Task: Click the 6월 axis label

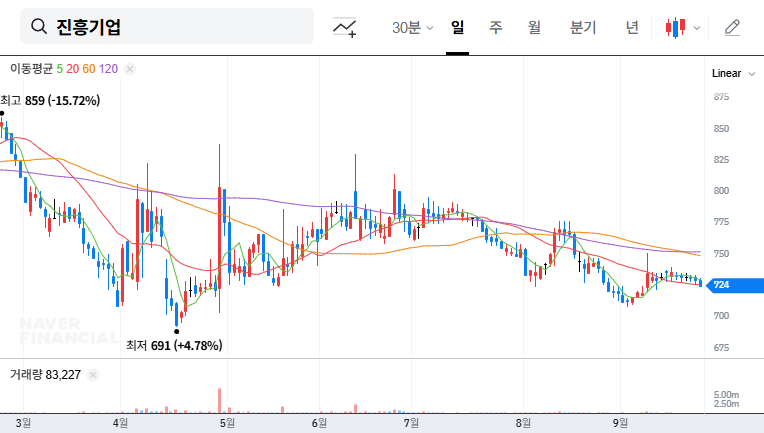Action: [319, 423]
